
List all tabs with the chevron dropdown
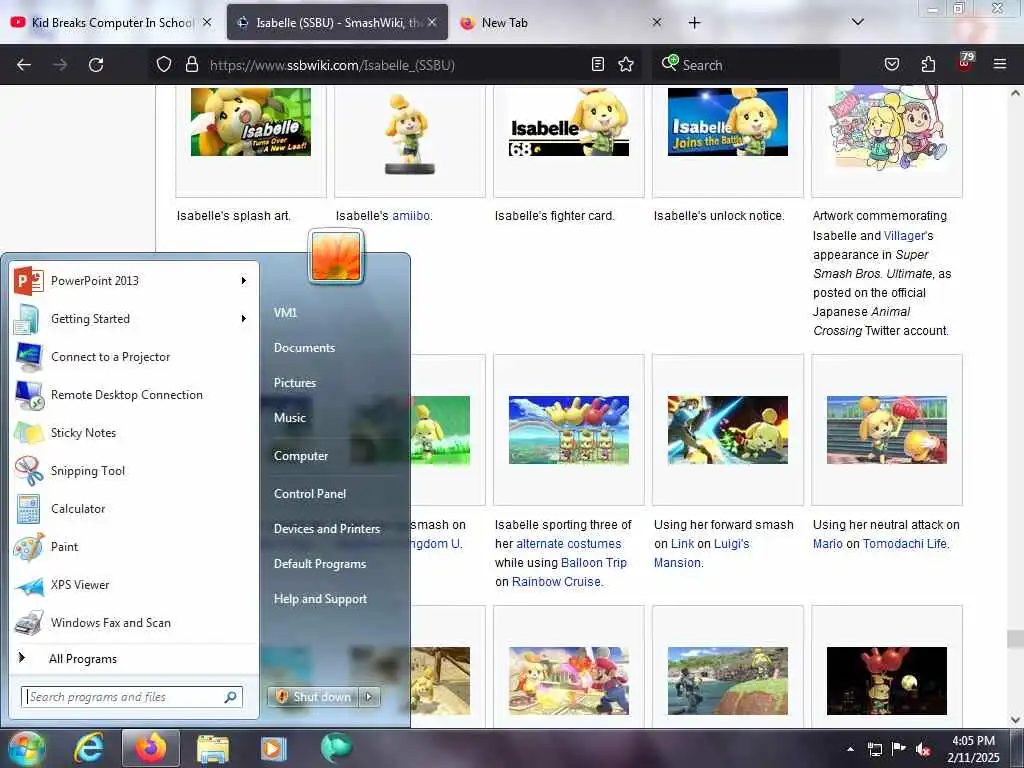(x=857, y=22)
